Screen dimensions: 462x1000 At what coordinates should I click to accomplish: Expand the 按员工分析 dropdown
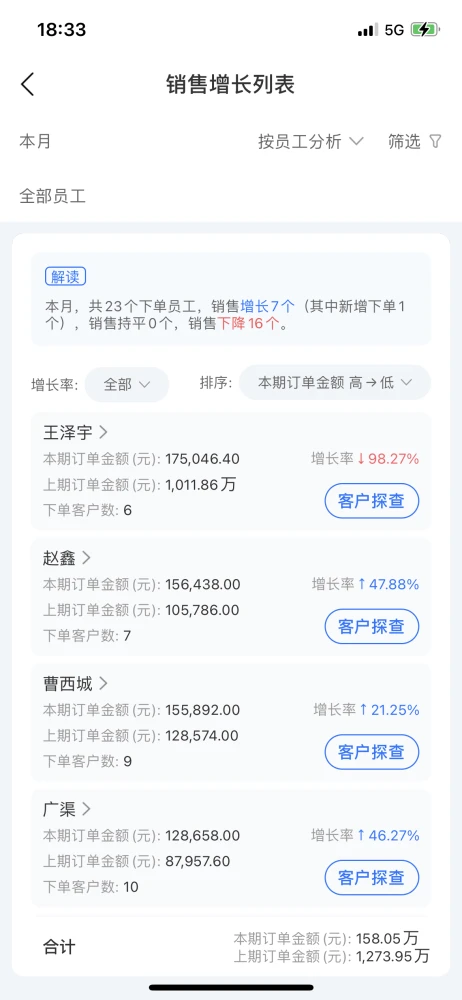tap(311, 141)
